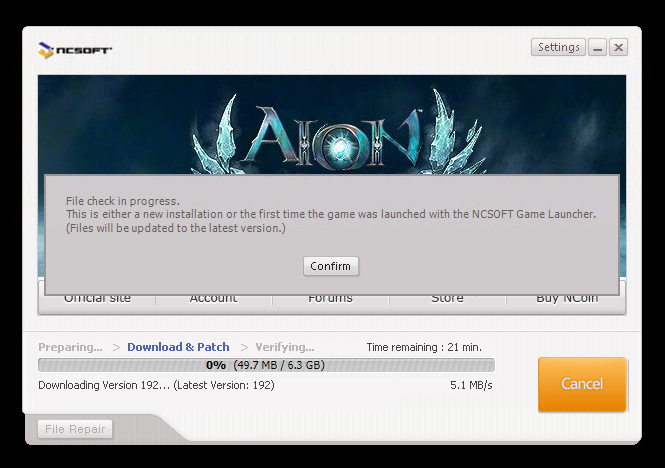Screen dimensions: 665x468
Task: Click the Verifying step label
Action: point(284,347)
